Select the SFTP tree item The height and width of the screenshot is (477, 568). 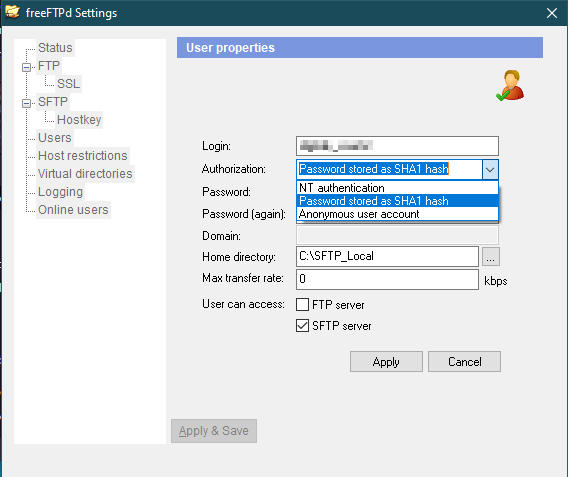pos(53,102)
